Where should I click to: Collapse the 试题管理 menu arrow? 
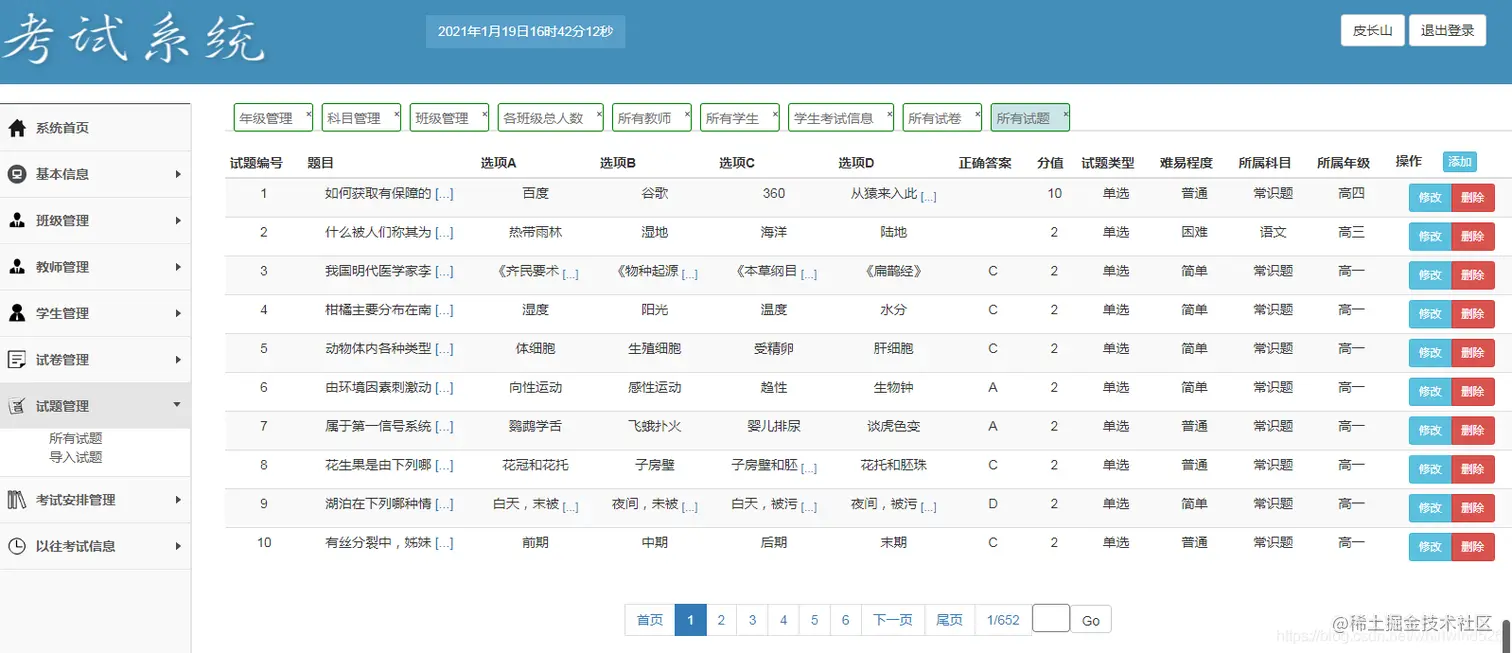pyautogui.click(x=178, y=405)
